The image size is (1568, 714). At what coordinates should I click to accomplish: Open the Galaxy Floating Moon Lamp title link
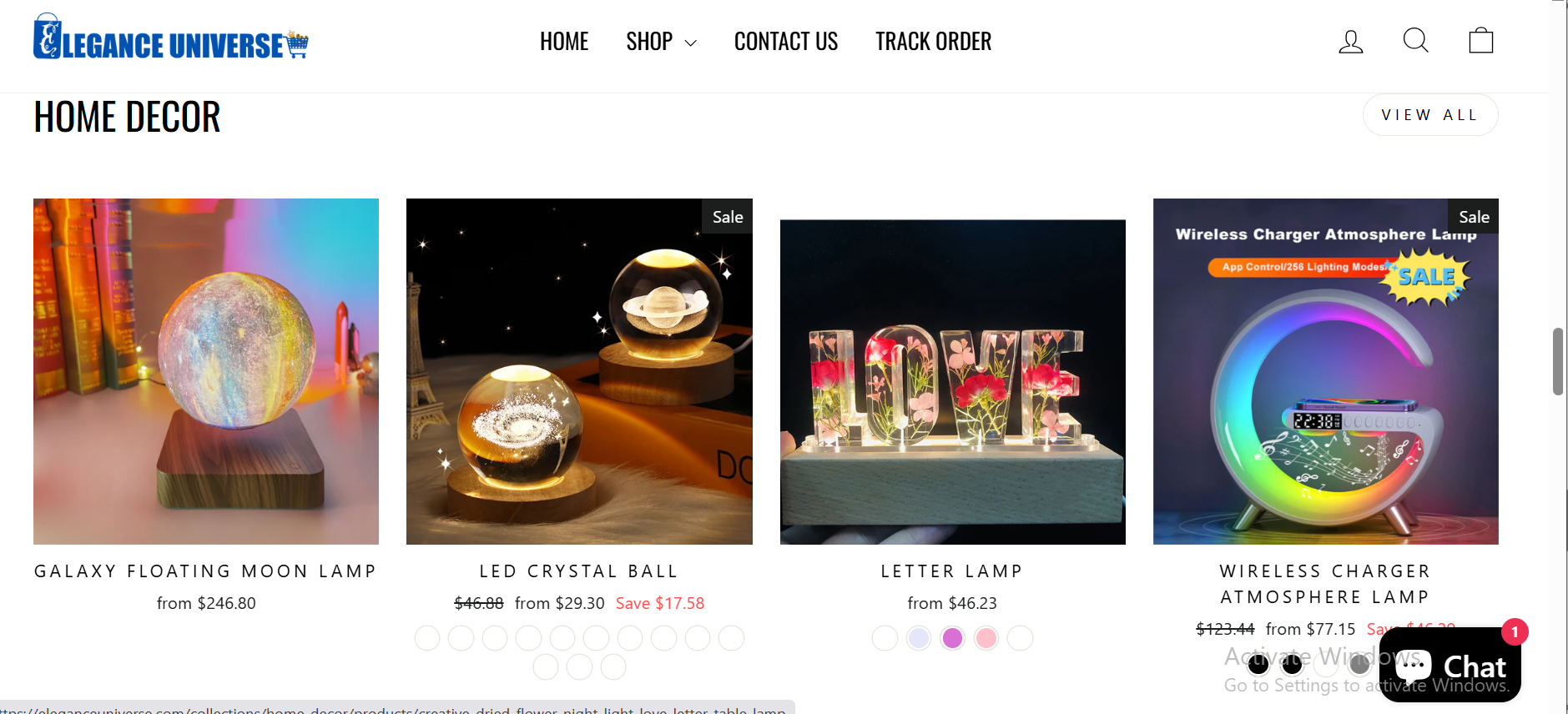[x=205, y=571]
